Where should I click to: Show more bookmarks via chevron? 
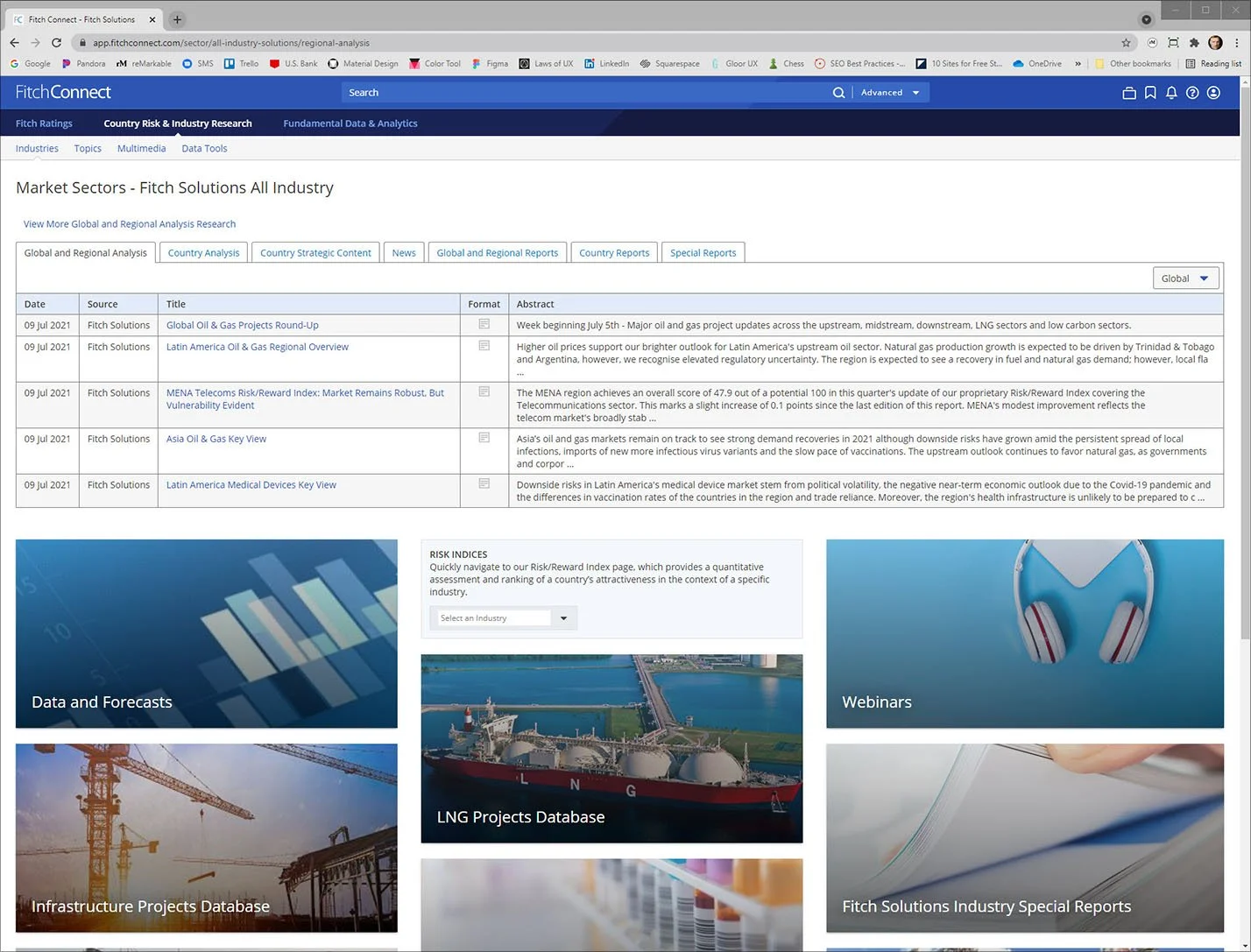(x=1078, y=63)
